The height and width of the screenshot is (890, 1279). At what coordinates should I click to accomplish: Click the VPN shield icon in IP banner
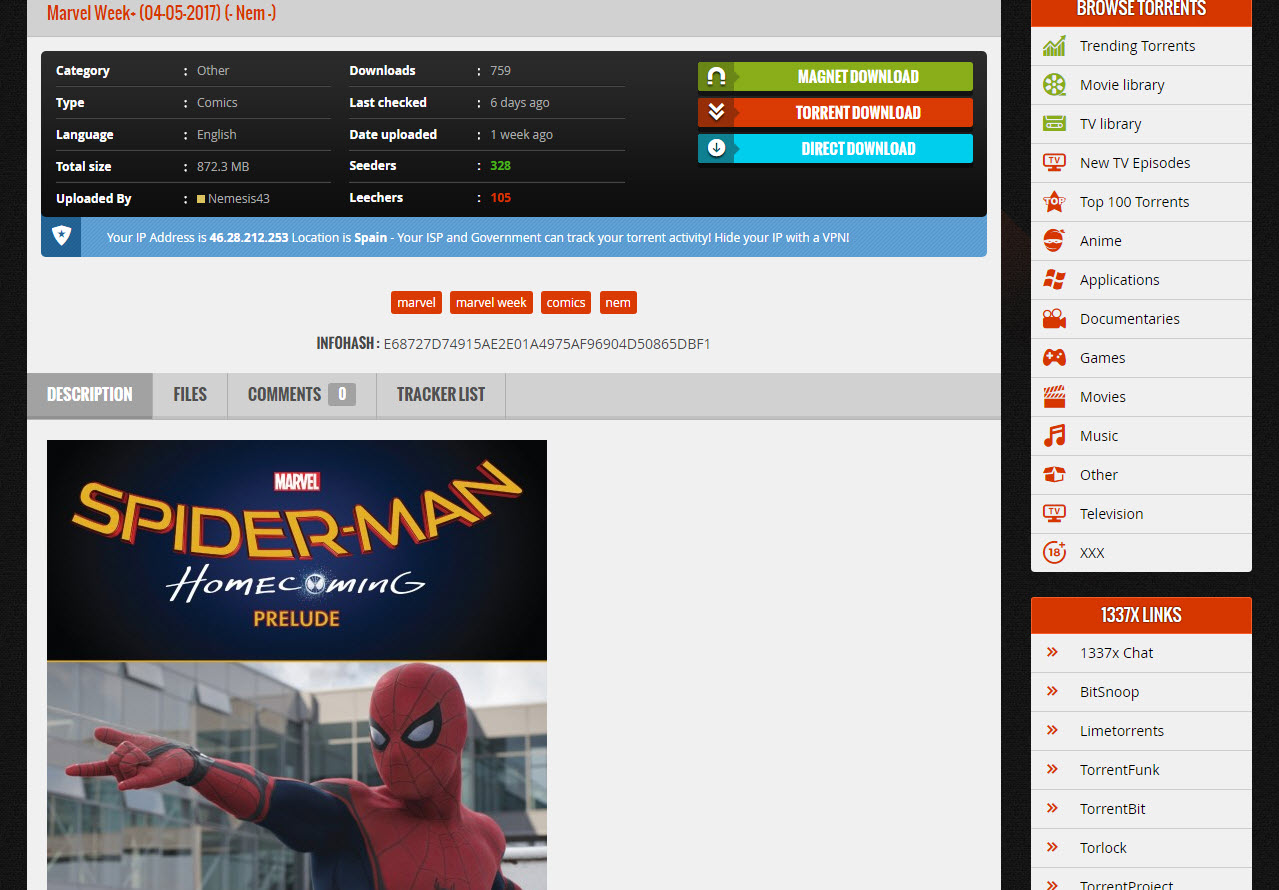coord(61,237)
